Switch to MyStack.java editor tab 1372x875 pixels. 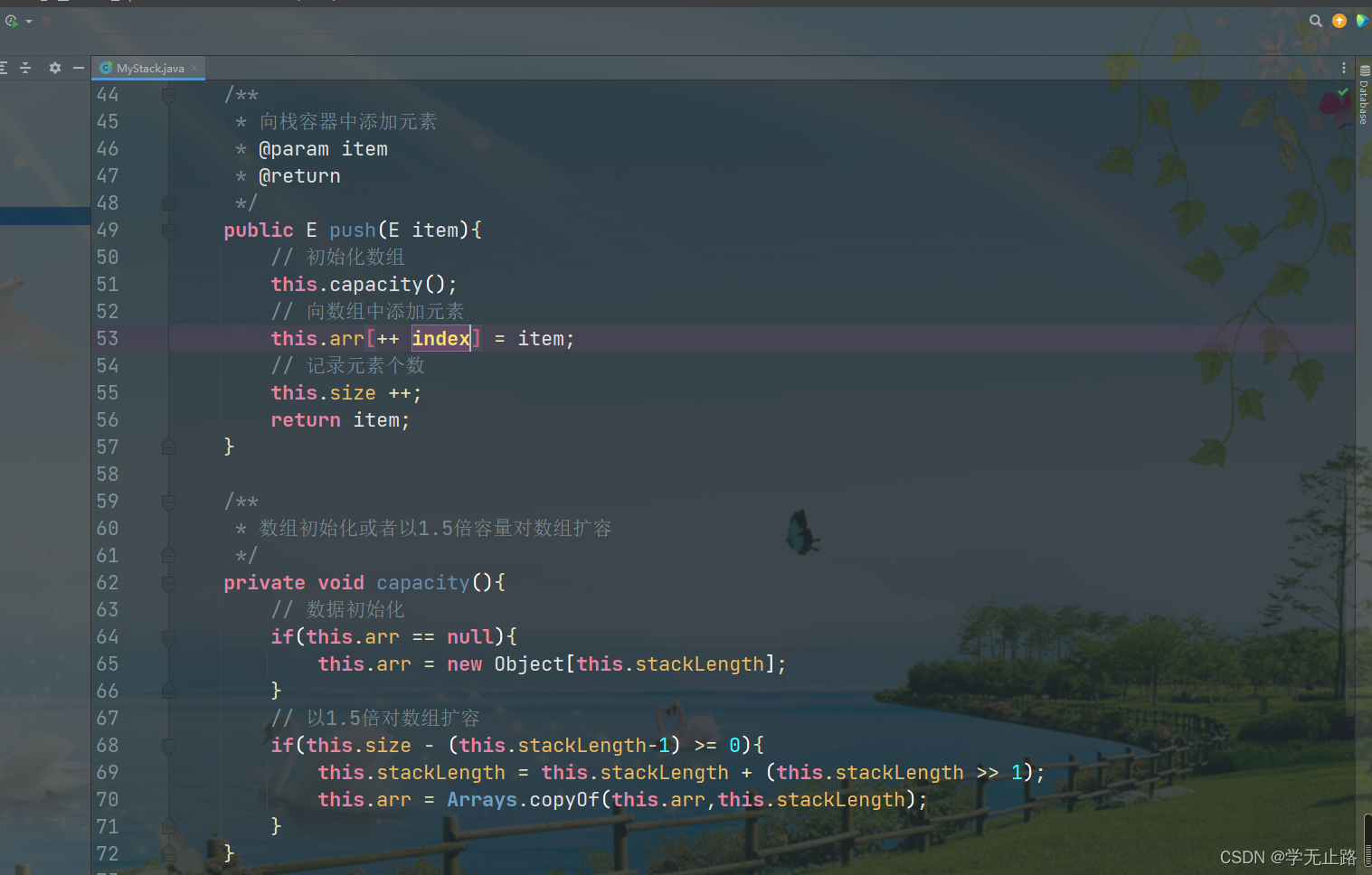click(x=149, y=68)
